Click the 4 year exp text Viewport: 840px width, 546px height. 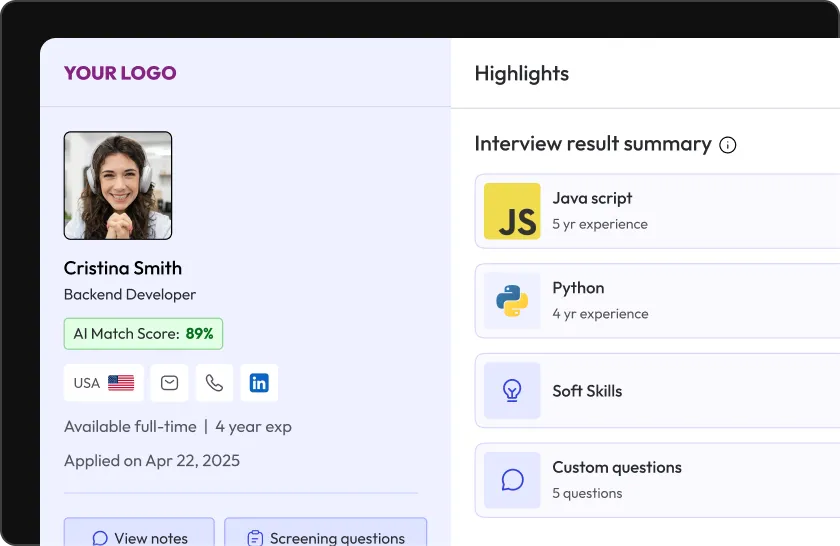tap(253, 427)
